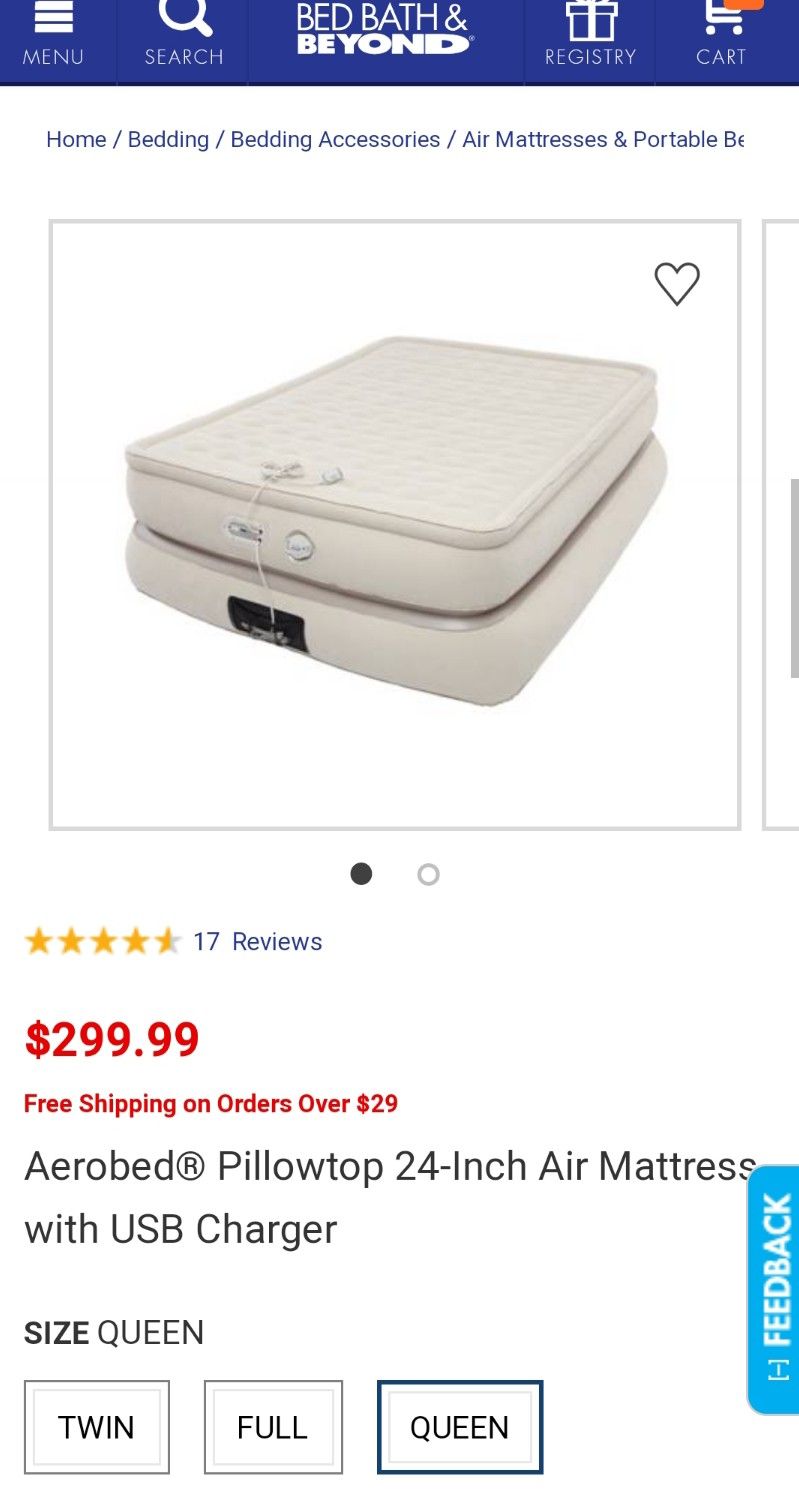The height and width of the screenshot is (1501, 799).
Task: Select the TWIN size option
Action: click(x=97, y=1427)
